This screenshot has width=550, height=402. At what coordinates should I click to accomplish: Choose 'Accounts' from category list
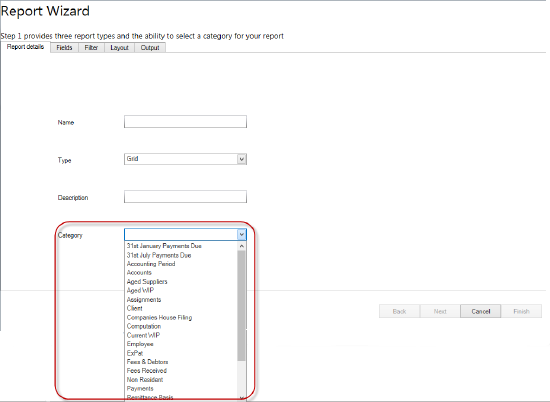tap(181, 273)
